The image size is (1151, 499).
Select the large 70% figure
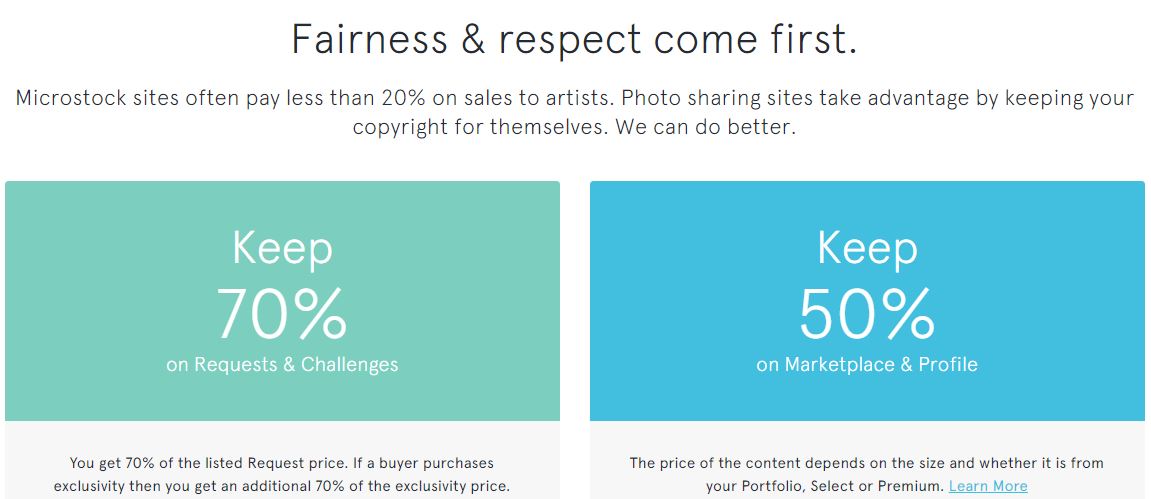pyautogui.click(x=282, y=313)
